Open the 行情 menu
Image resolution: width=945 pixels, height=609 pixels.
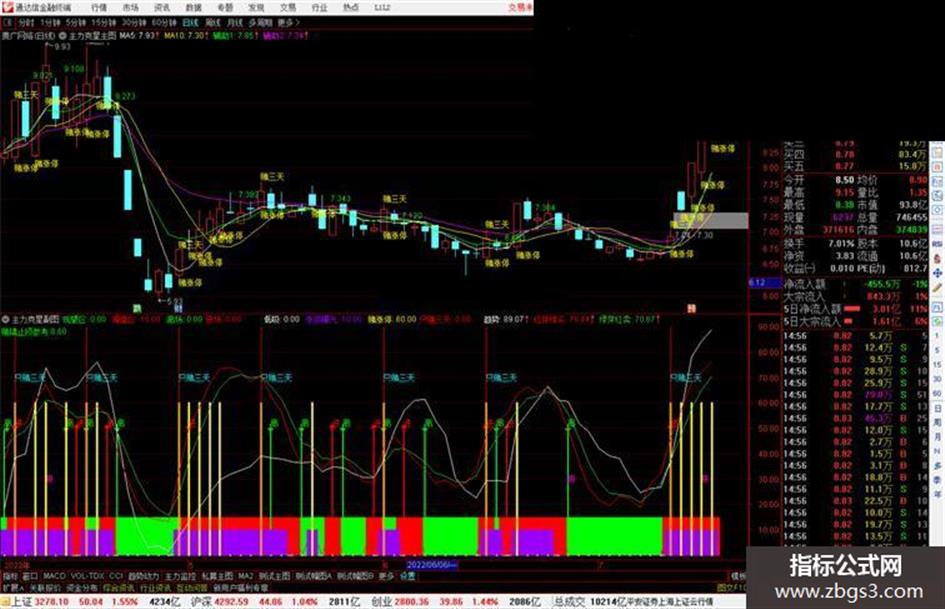tap(99, 8)
